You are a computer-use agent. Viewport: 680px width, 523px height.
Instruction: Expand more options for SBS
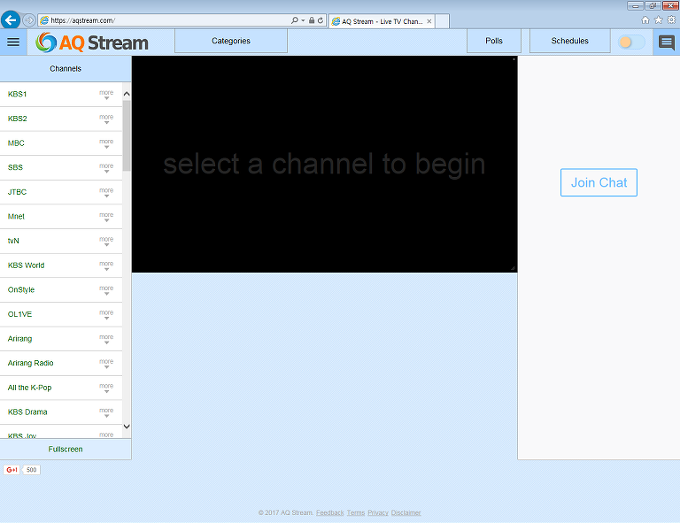click(x=106, y=168)
